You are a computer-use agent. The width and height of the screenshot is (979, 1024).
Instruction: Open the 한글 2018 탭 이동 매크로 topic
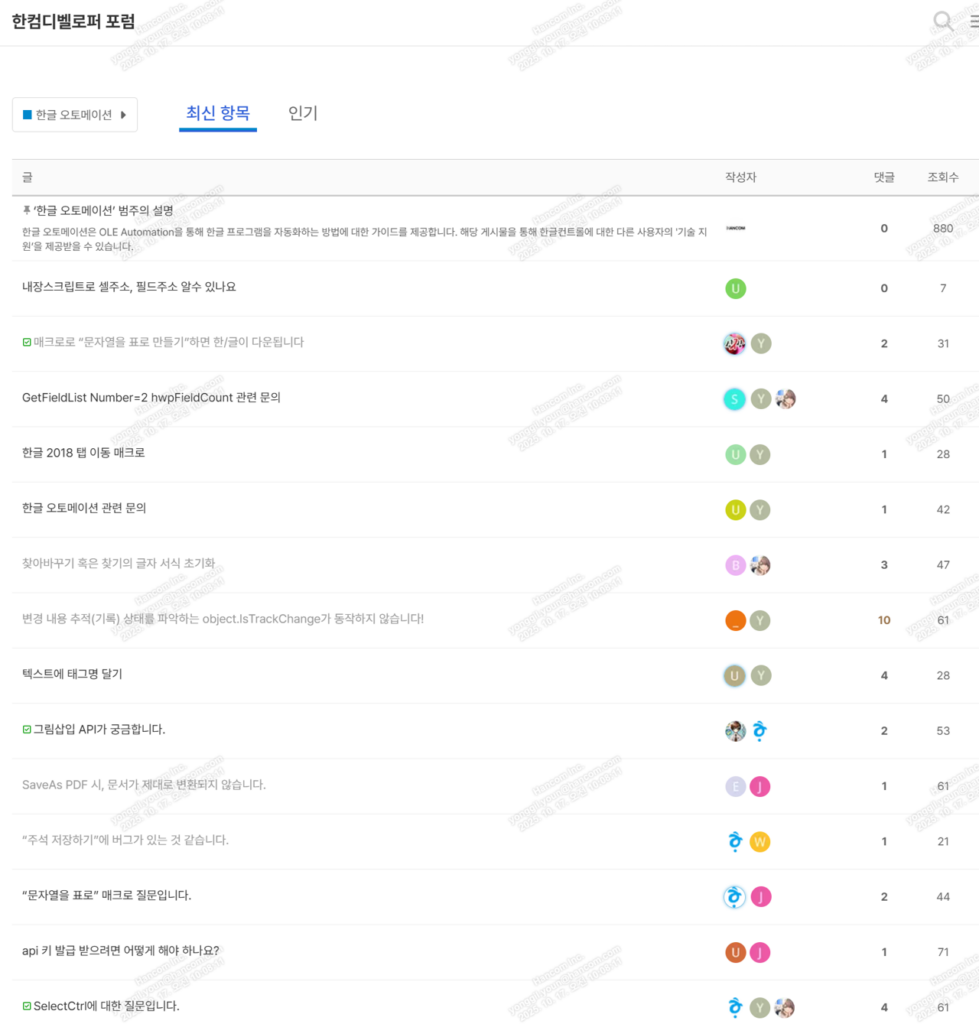(x=84, y=453)
